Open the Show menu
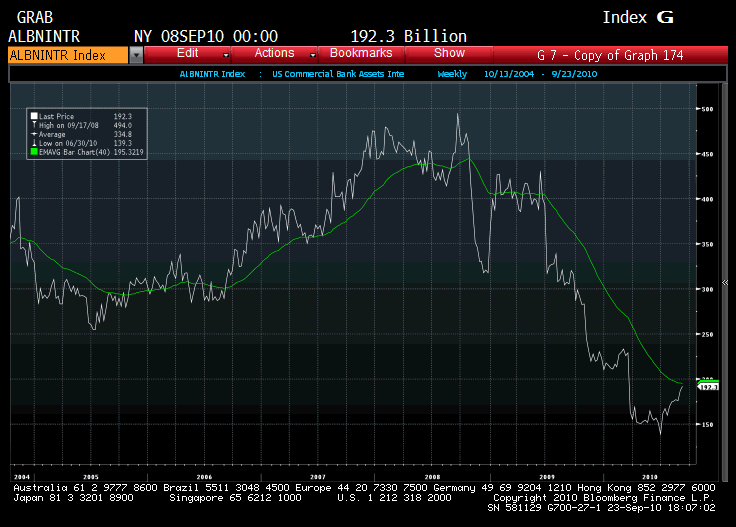Screen dimensions: 736x527 pos(449,53)
